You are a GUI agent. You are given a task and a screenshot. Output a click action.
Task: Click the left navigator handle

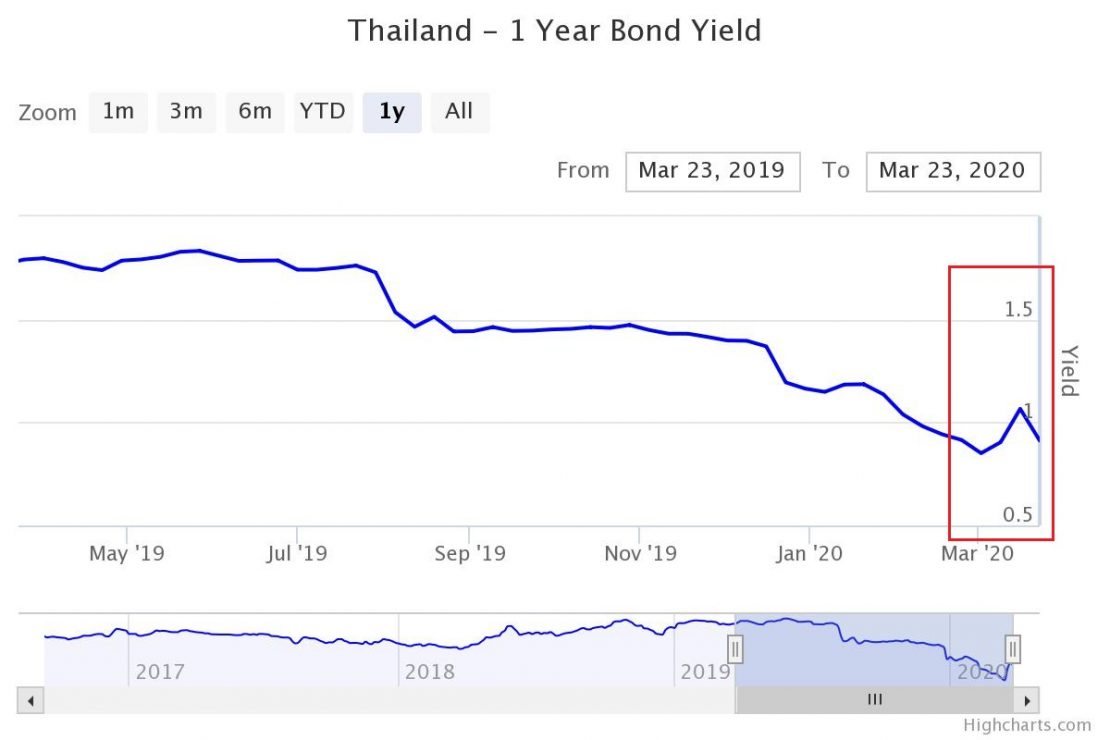[735, 648]
